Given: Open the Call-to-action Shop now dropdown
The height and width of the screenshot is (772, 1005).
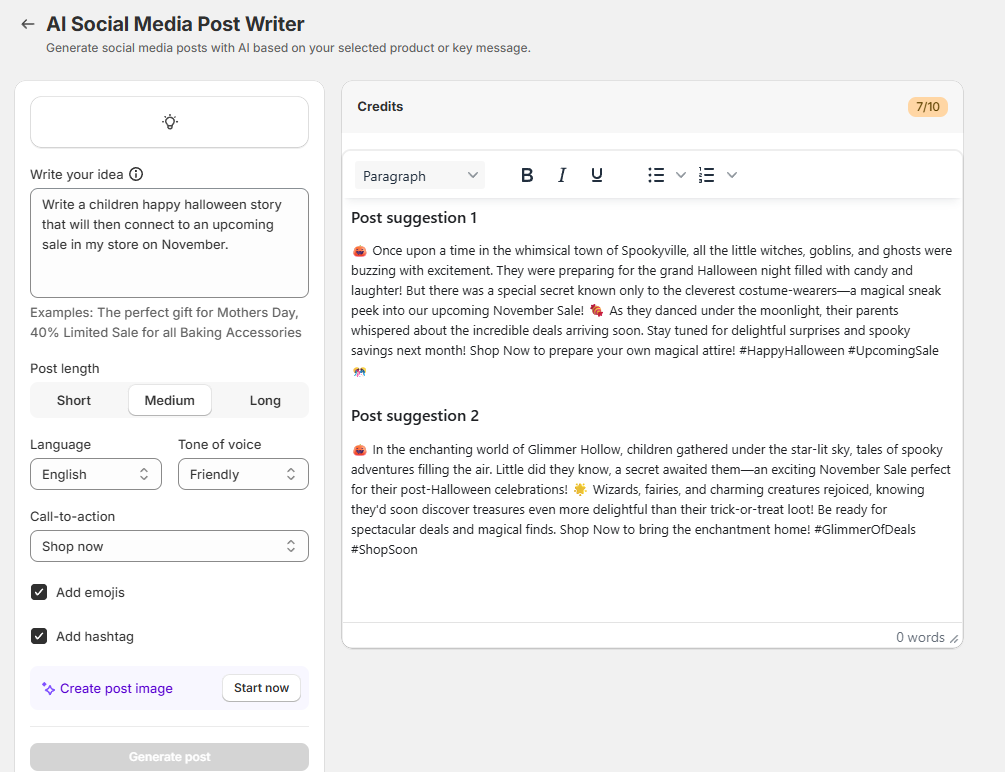Looking at the screenshot, I should (169, 546).
